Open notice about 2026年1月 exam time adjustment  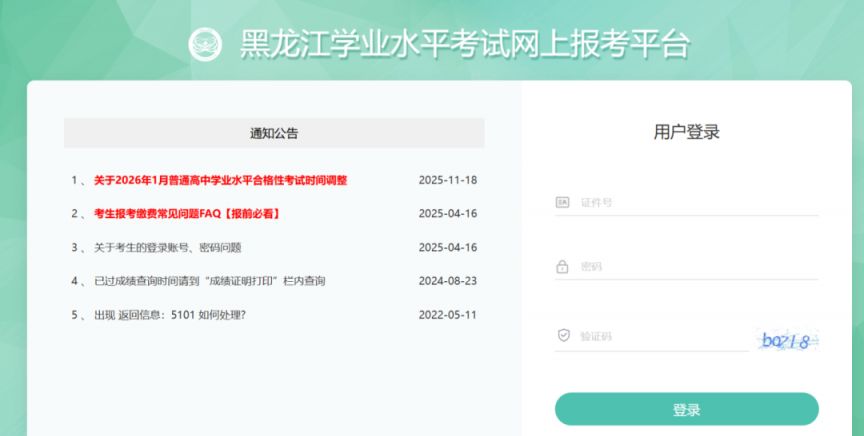tap(220, 180)
